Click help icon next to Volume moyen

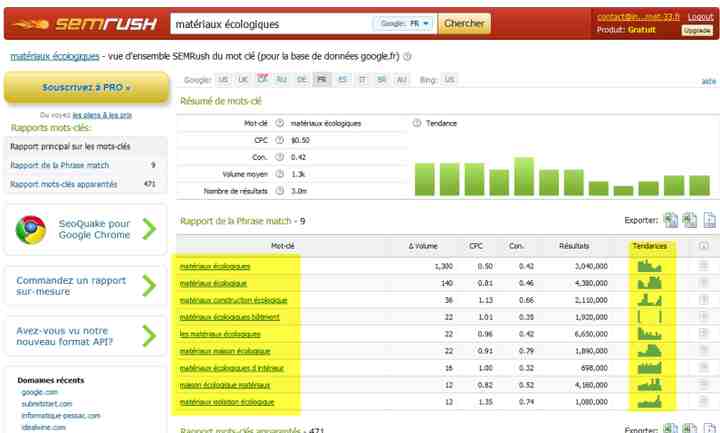coord(279,174)
